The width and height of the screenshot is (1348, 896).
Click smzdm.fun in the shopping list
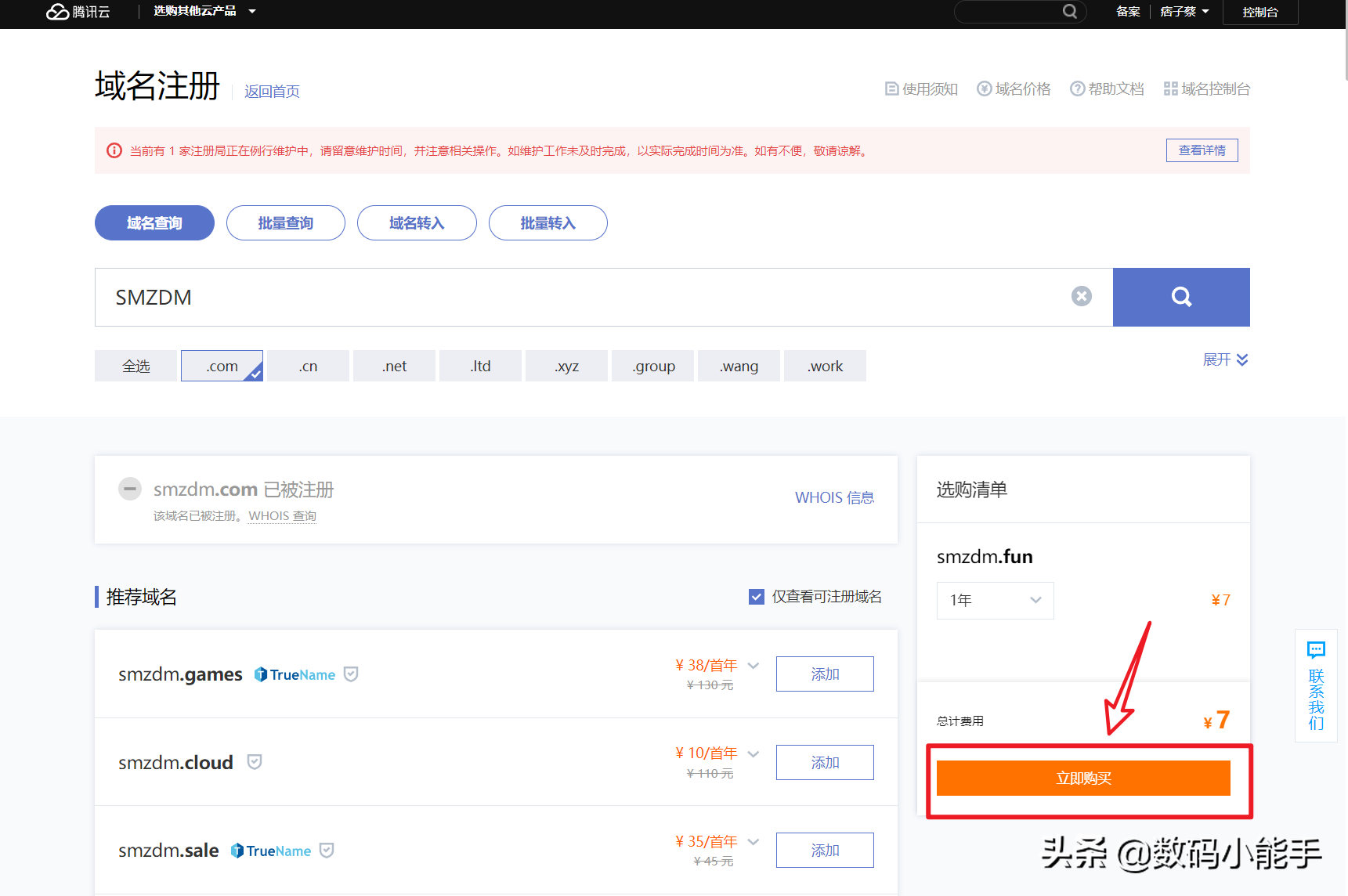pyautogui.click(x=985, y=557)
